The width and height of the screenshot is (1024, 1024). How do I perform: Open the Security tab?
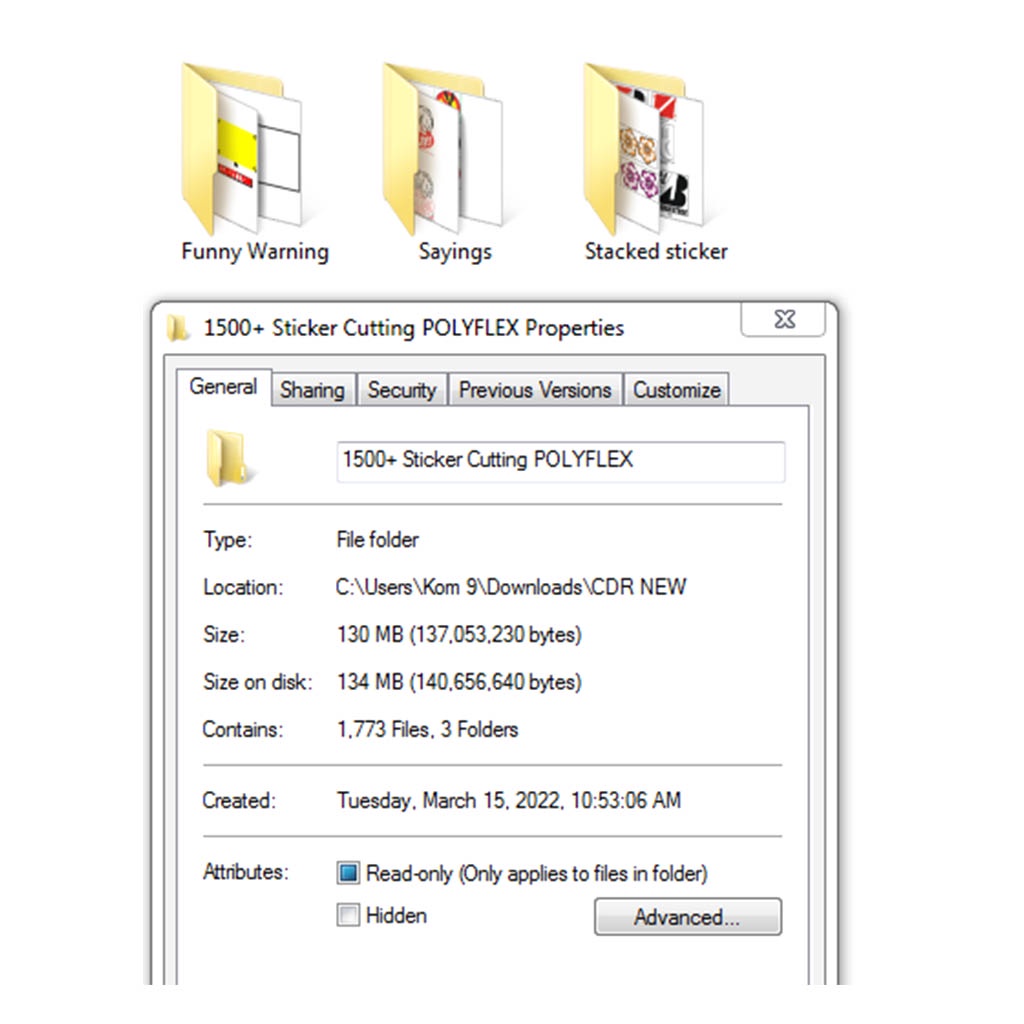point(402,390)
